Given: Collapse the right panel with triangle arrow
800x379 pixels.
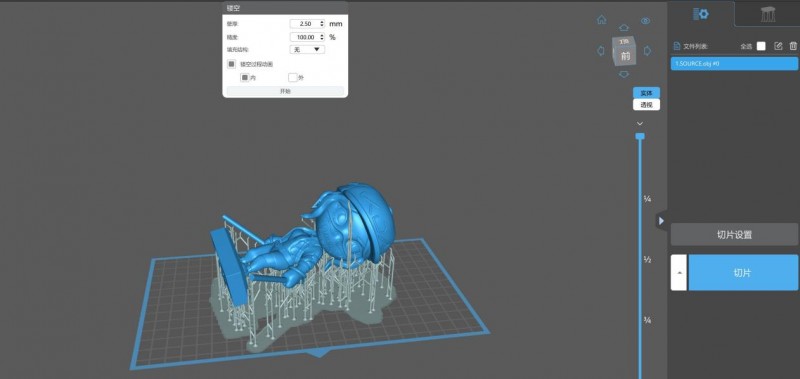Looking at the screenshot, I should [x=661, y=221].
